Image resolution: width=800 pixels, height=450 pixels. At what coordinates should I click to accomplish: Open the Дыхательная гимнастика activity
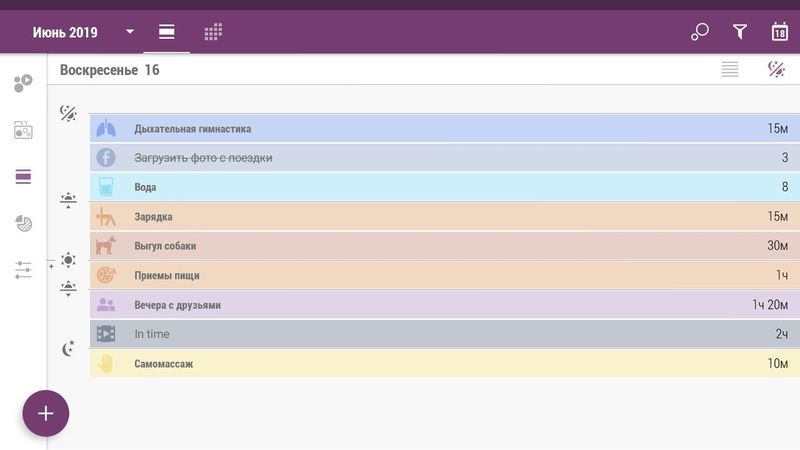point(445,129)
